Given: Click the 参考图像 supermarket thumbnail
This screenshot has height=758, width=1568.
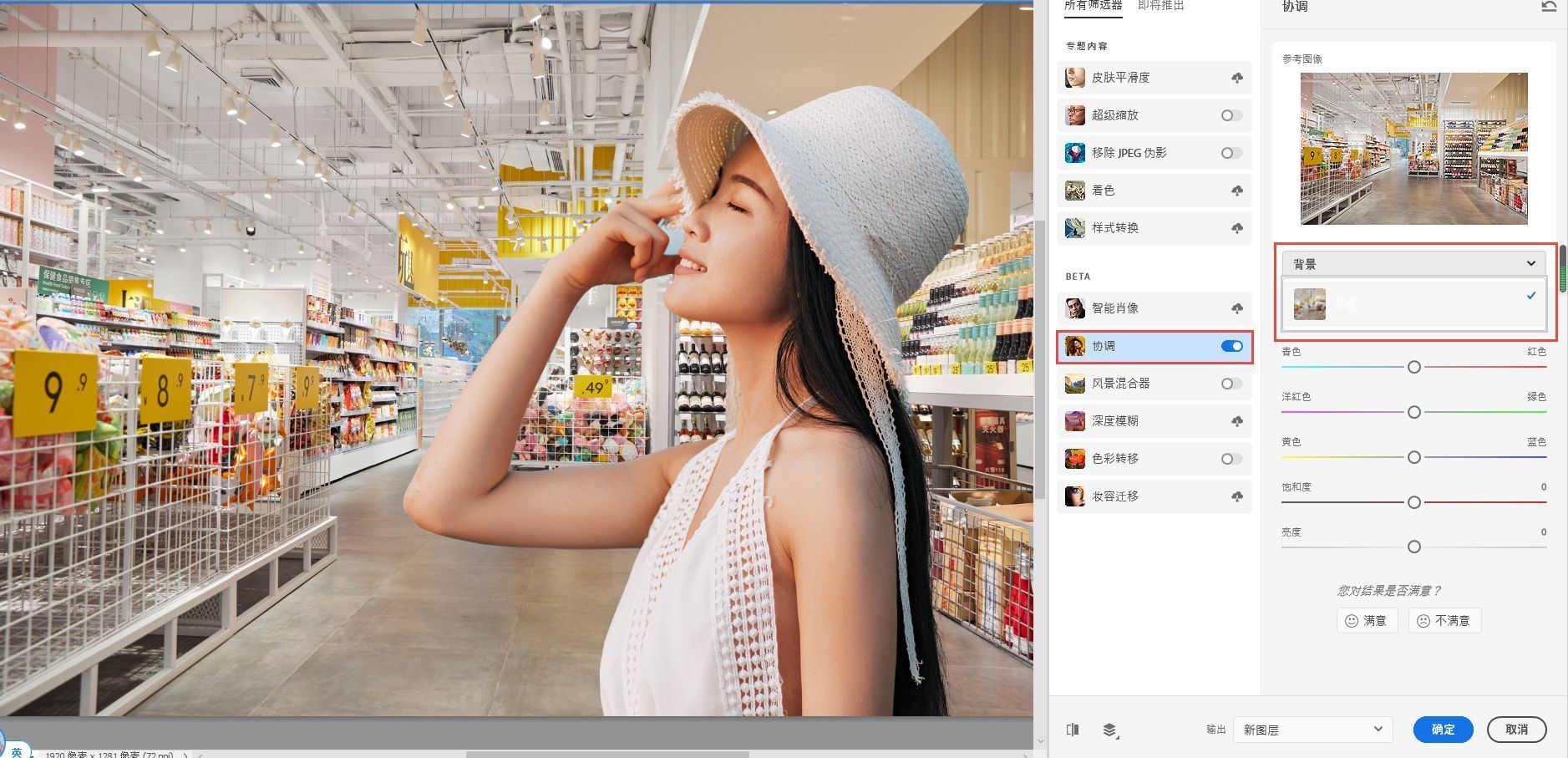Looking at the screenshot, I should [1413, 148].
